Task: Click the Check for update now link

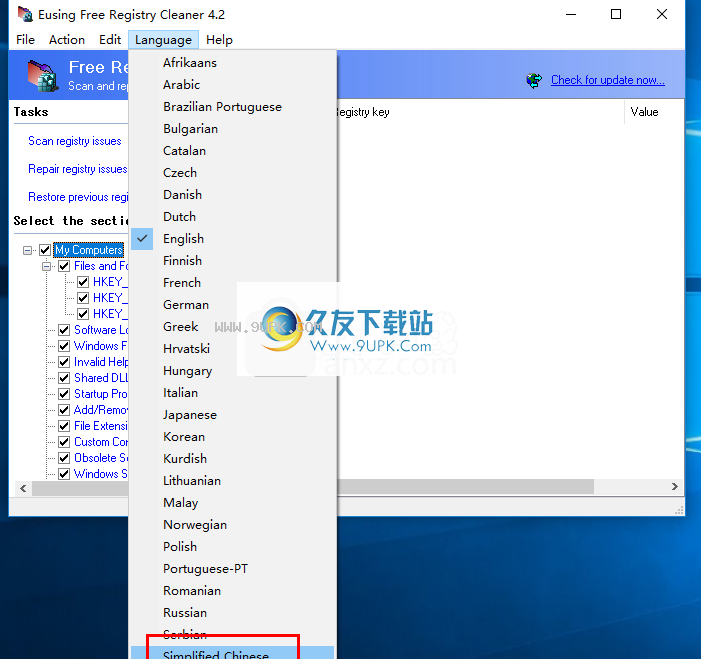Action: tap(608, 80)
